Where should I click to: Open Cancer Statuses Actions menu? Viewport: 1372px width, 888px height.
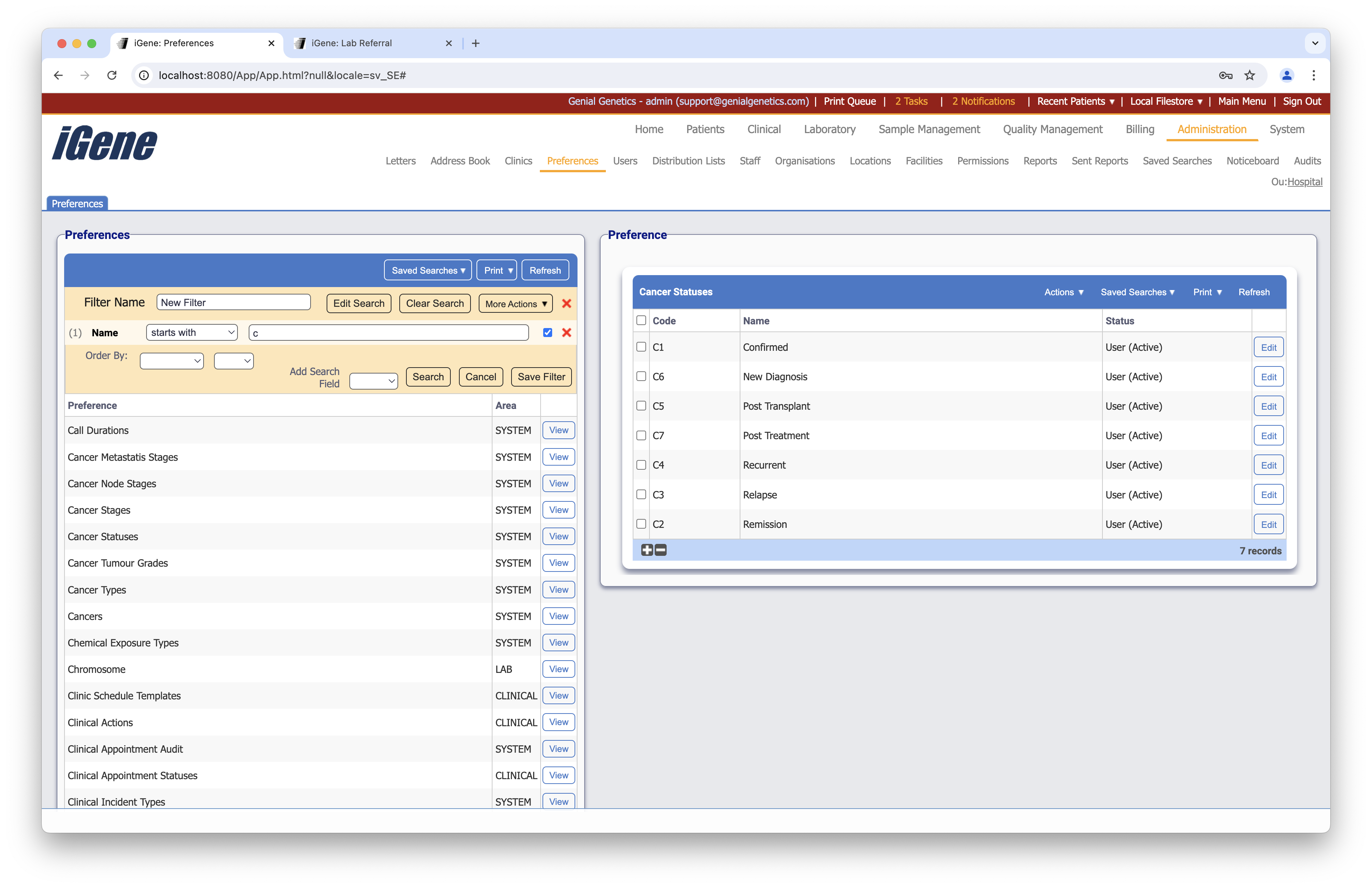(1064, 292)
